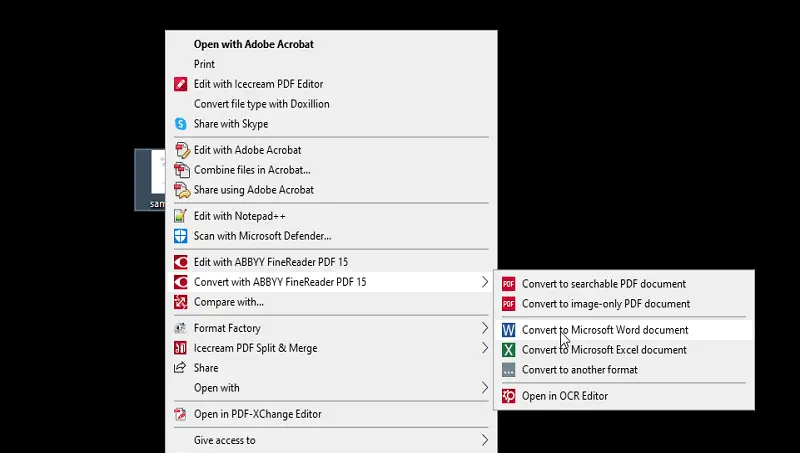
Task: Choose Convert to Microsoft Word document
Action: [624, 330]
